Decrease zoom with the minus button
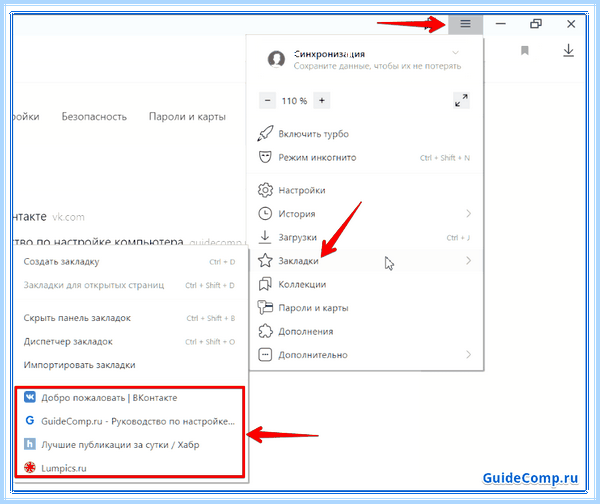This screenshot has width=600, height=504. (x=267, y=101)
